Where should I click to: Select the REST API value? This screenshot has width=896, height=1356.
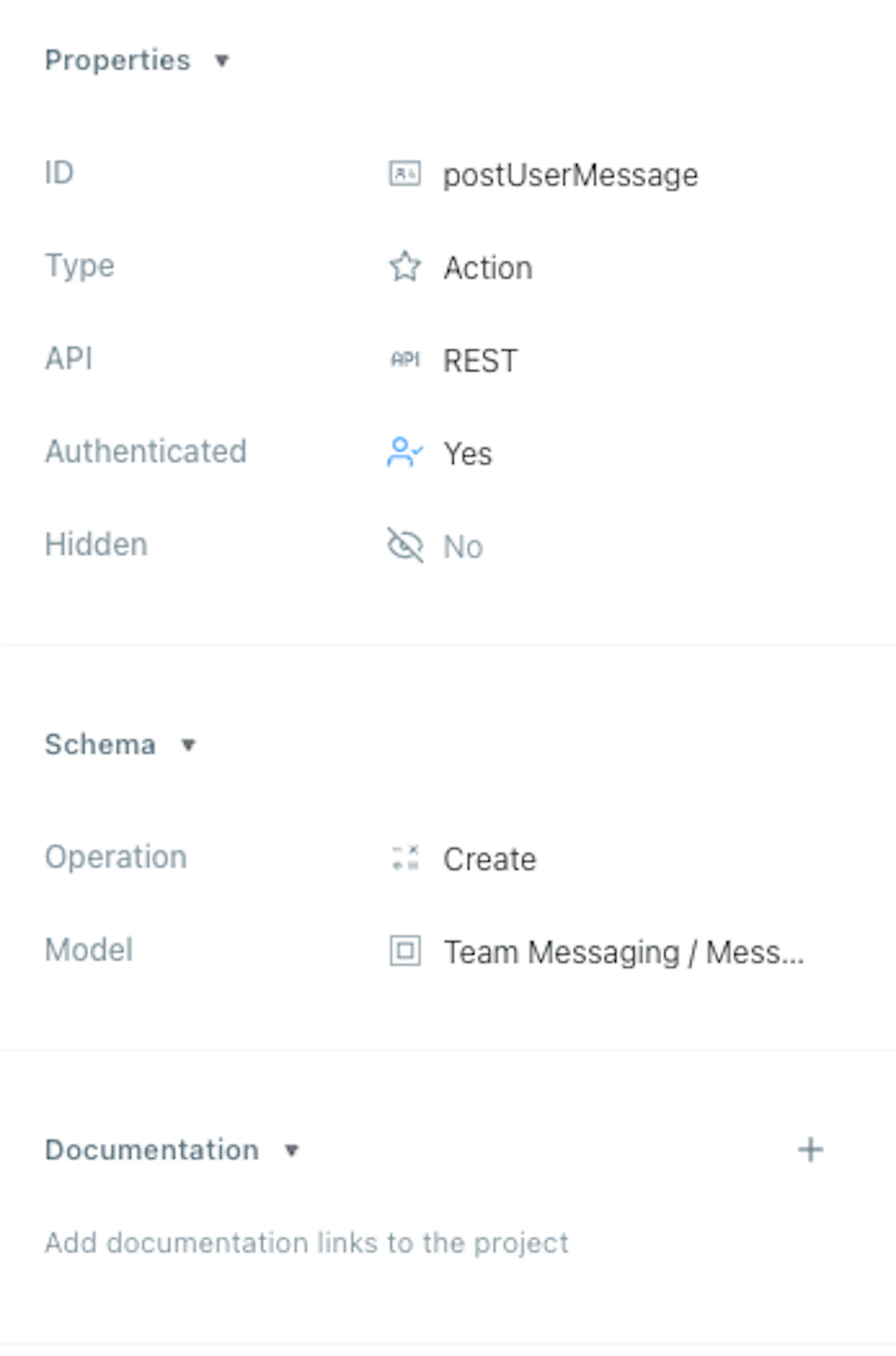[480, 361]
